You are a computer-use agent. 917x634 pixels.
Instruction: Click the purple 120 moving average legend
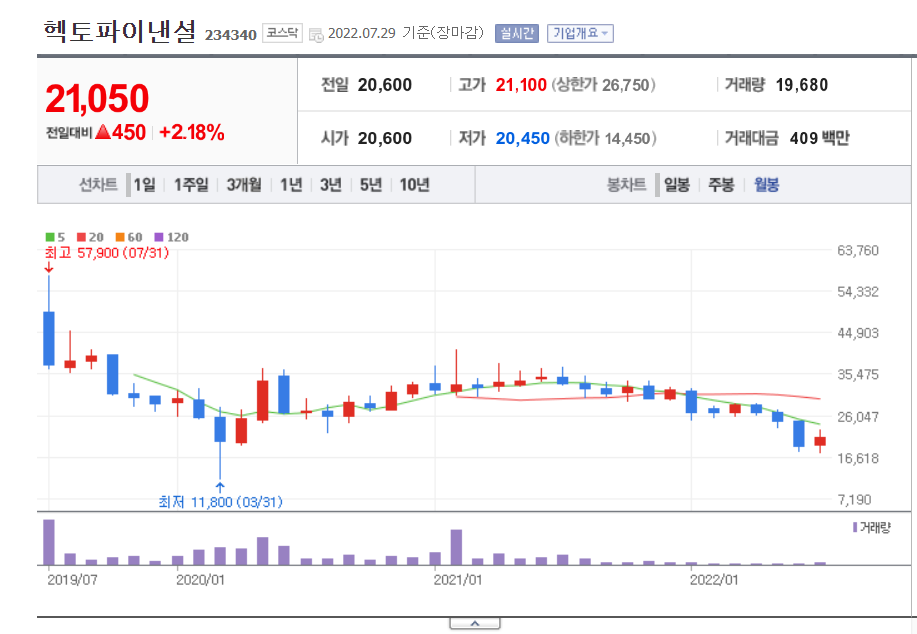pos(171,237)
